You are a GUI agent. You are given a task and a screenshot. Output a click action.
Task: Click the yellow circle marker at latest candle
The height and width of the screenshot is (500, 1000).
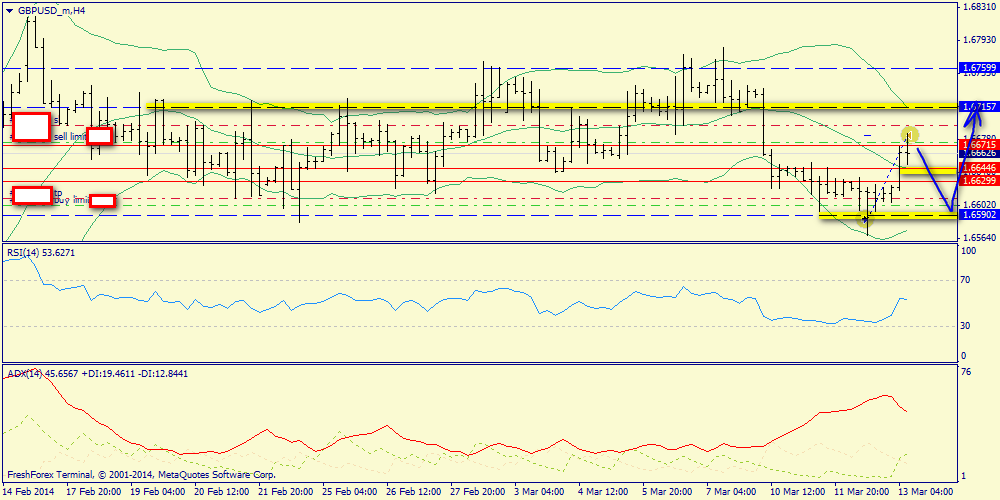[910, 134]
